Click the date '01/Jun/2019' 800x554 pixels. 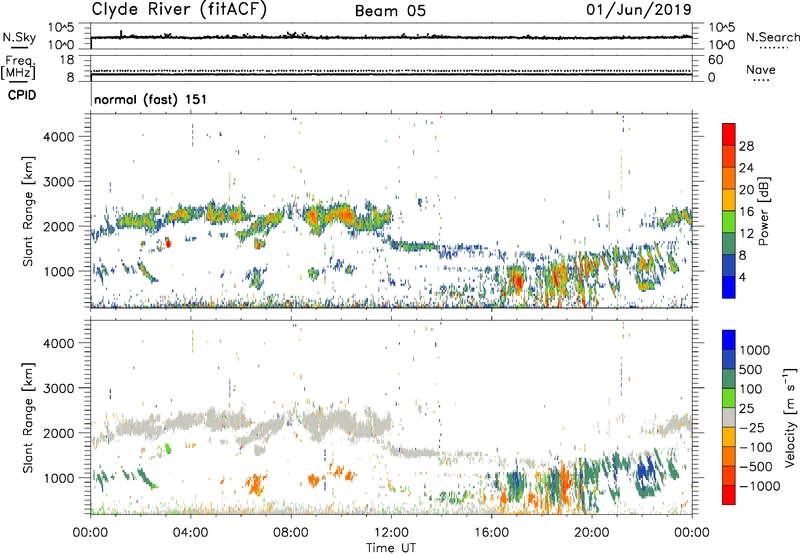(x=639, y=9)
